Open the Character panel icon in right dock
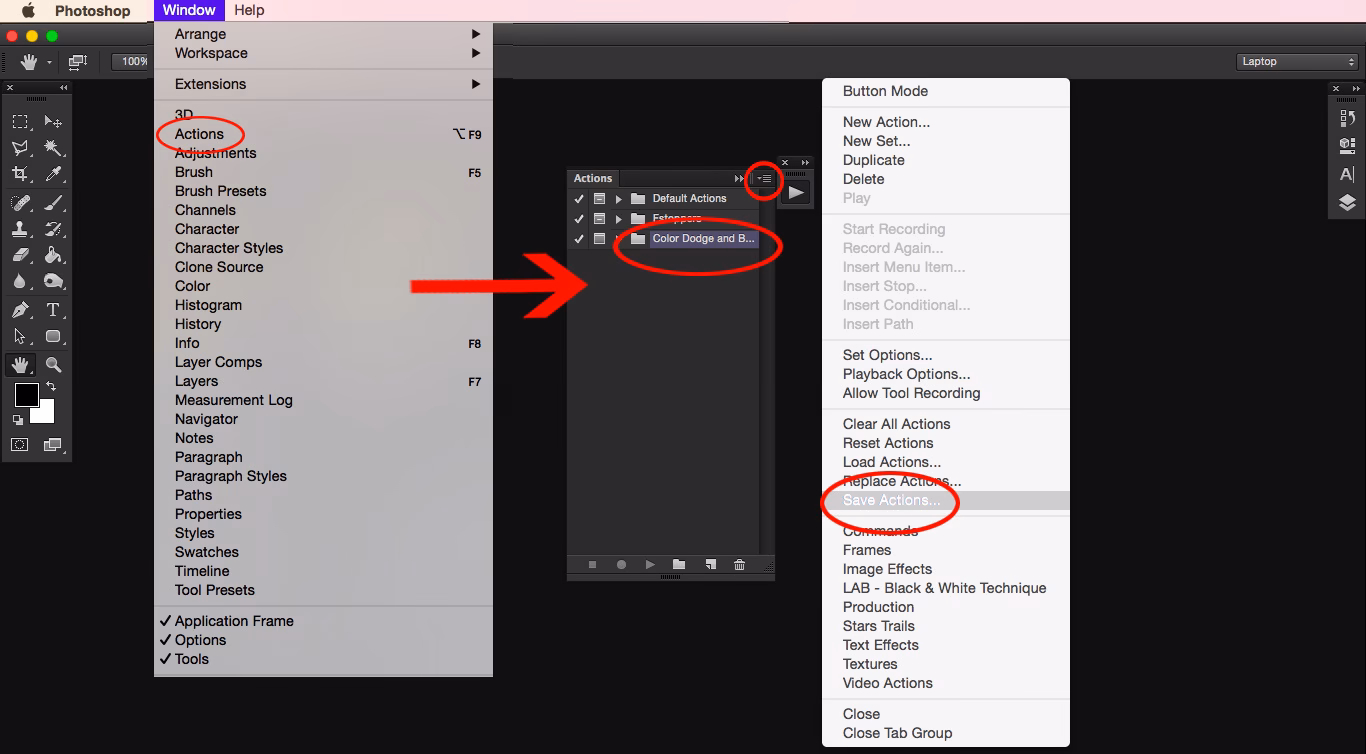 pyautogui.click(x=1347, y=174)
